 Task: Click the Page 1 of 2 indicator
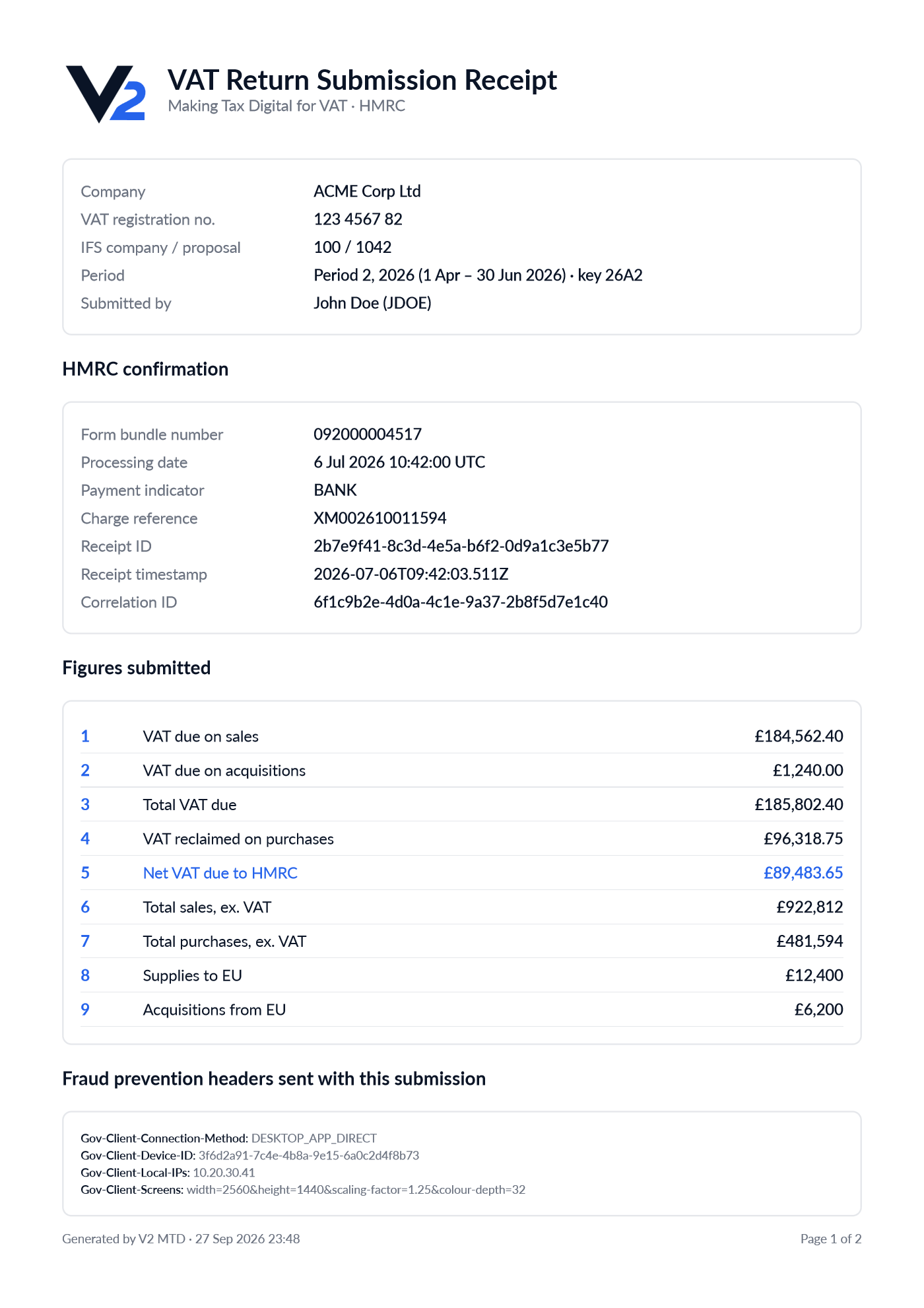(831, 1239)
